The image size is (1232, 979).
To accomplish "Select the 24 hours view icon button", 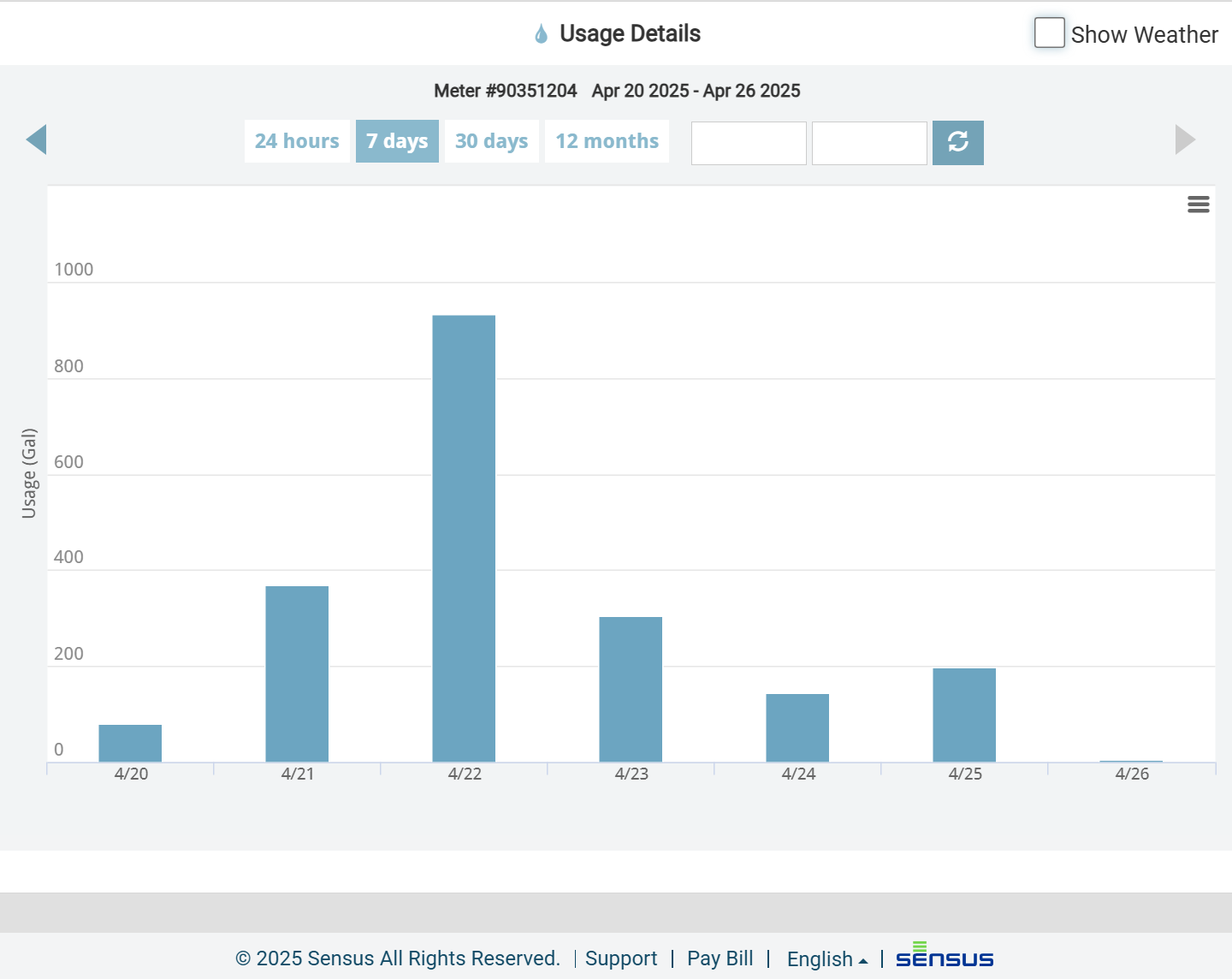I will 297,140.
